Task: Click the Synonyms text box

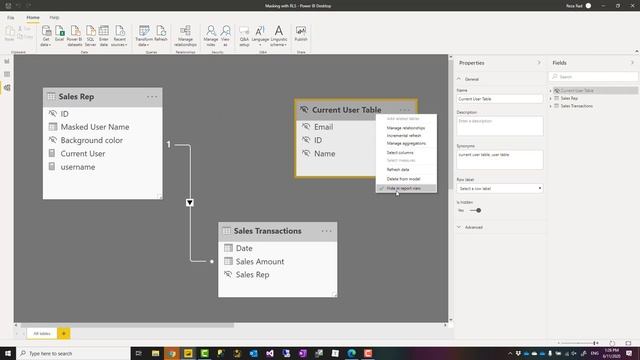Action: point(500,160)
